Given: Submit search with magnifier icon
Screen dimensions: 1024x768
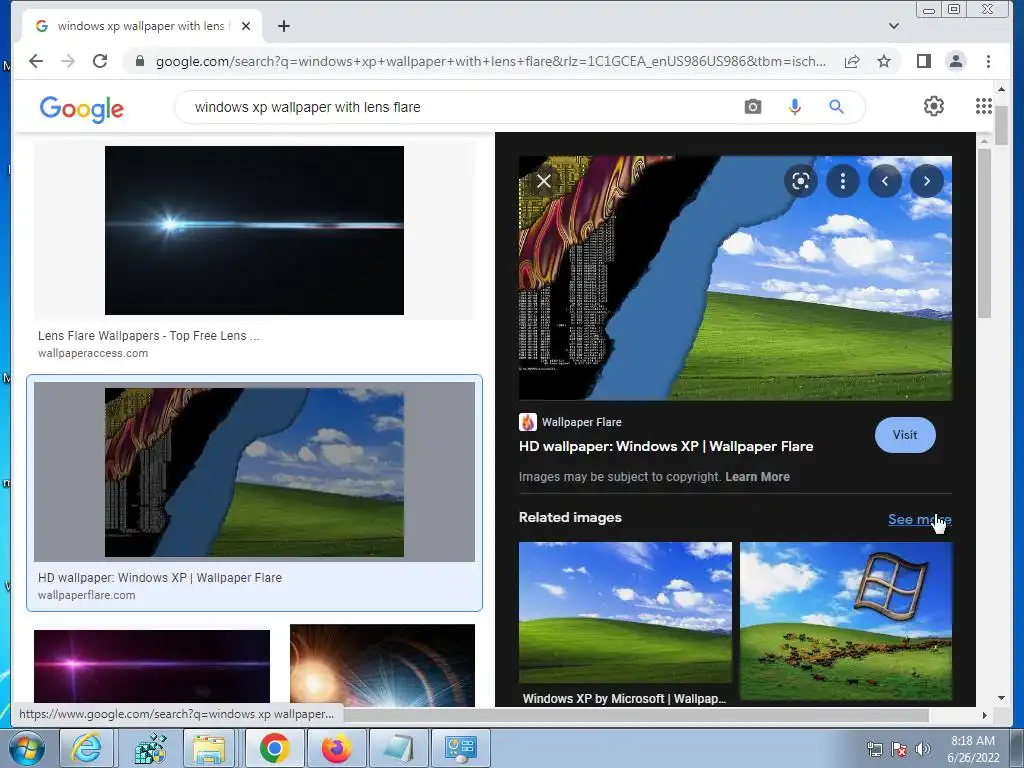Looking at the screenshot, I should (x=836, y=106).
